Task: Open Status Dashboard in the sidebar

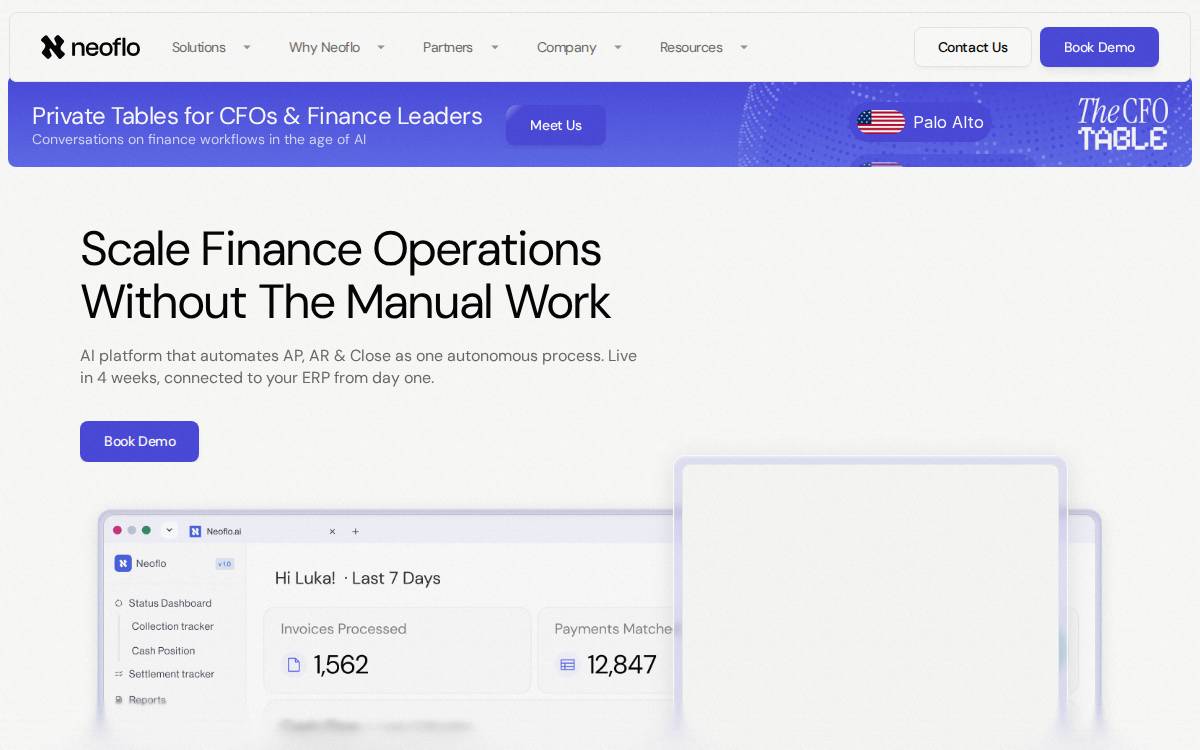Action: (170, 603)
